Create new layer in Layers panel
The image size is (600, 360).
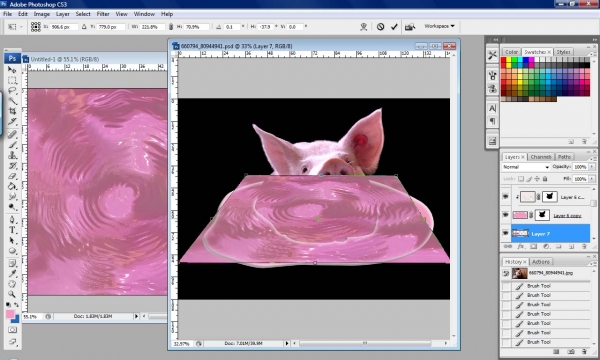click(571, 247)
